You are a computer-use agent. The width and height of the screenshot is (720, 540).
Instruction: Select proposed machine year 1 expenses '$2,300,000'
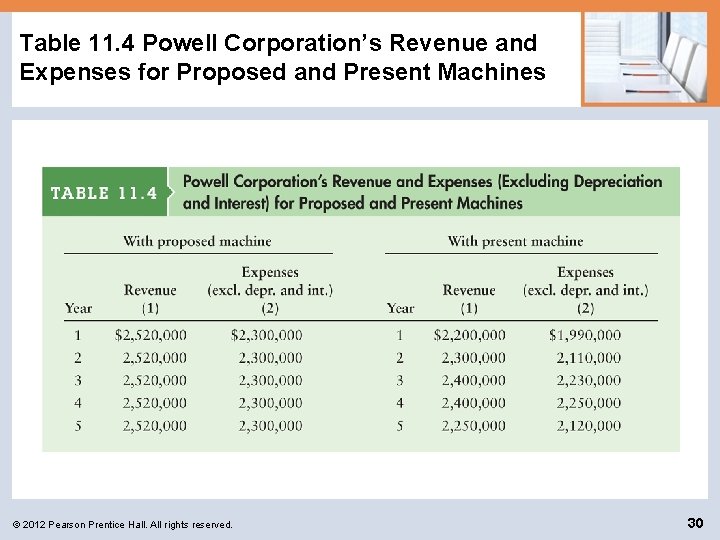266,335
